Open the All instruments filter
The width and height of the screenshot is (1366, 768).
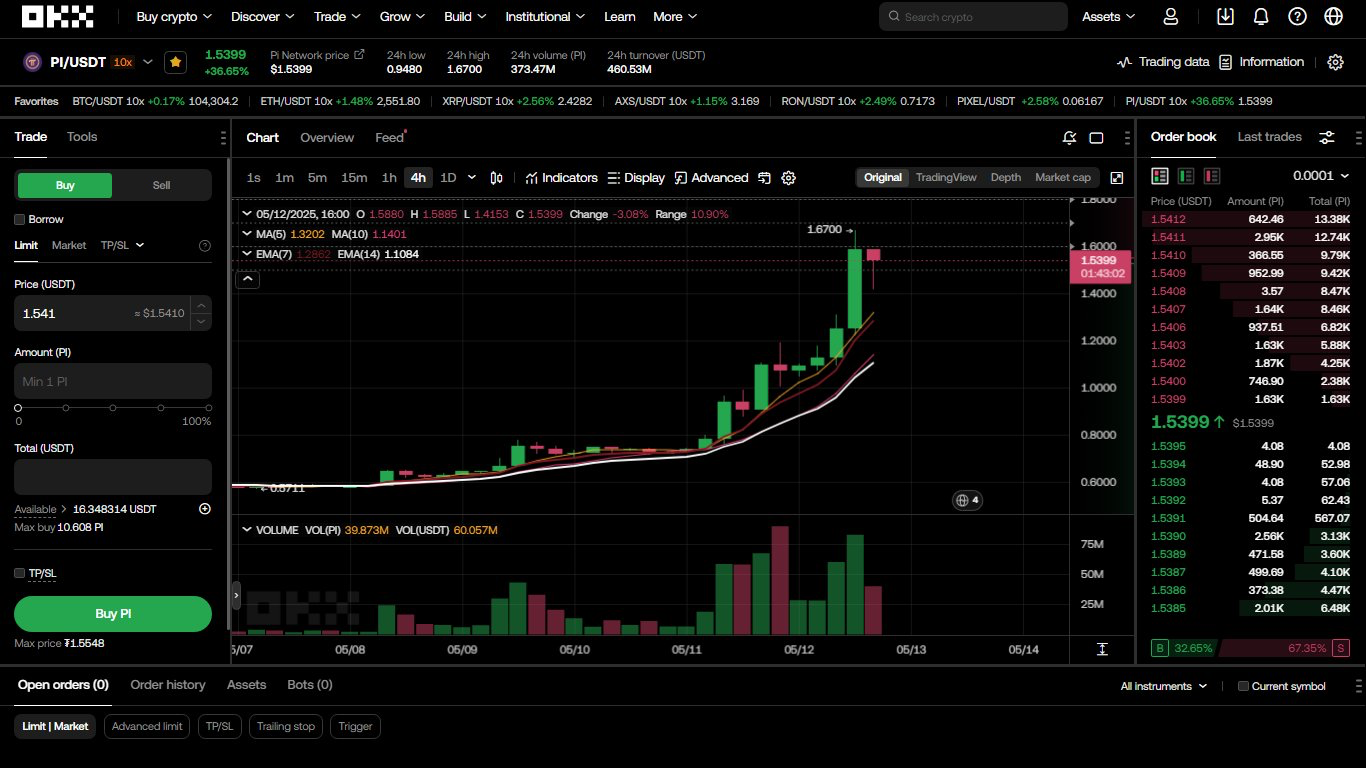coord(1164,686)
